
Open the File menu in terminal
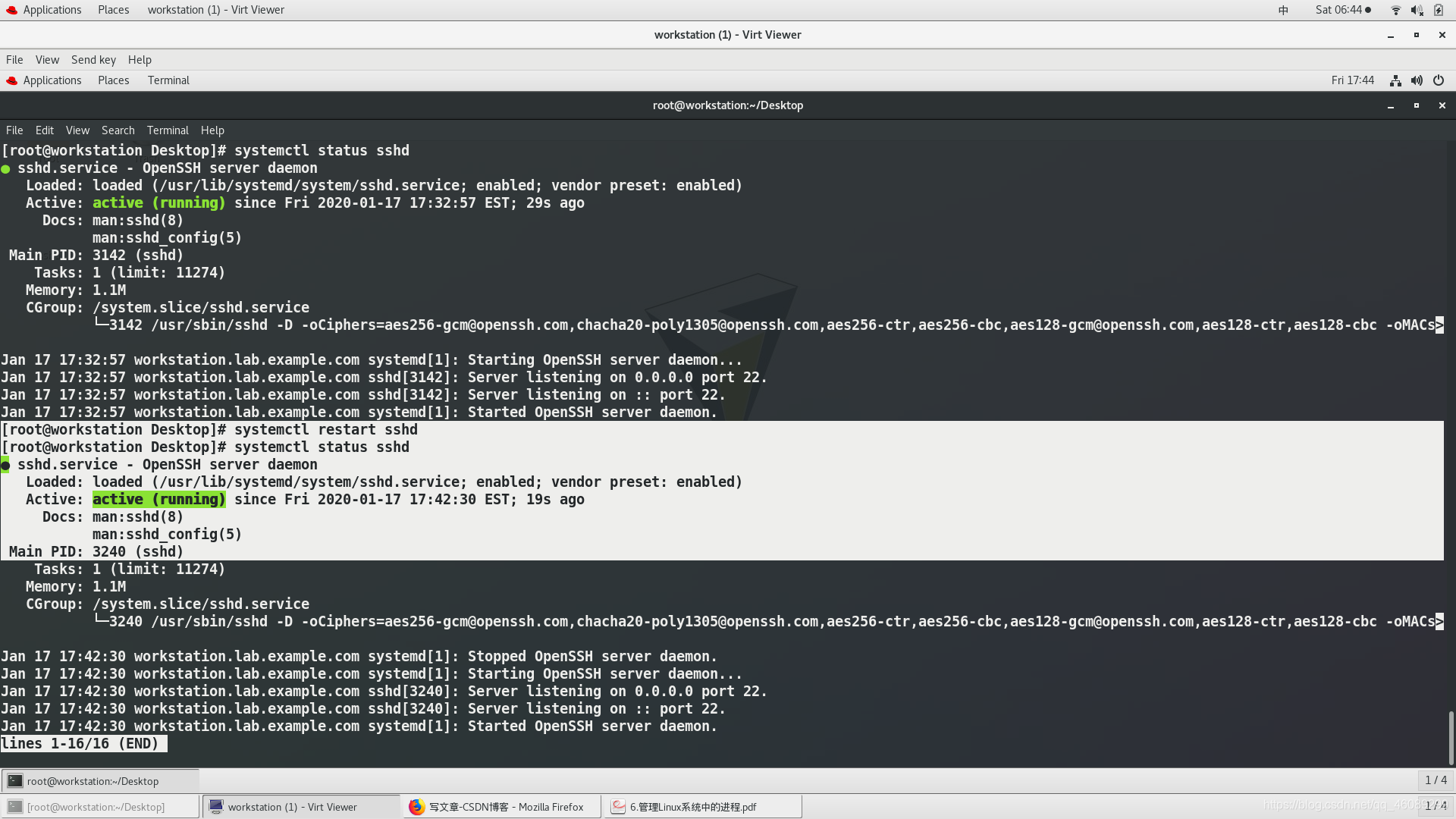[x=14, y=130]
